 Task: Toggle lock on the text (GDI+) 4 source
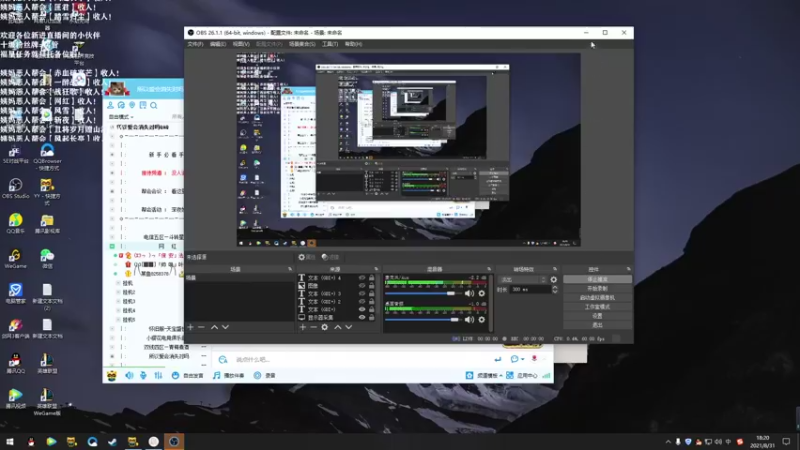click(x=371, y=278)
